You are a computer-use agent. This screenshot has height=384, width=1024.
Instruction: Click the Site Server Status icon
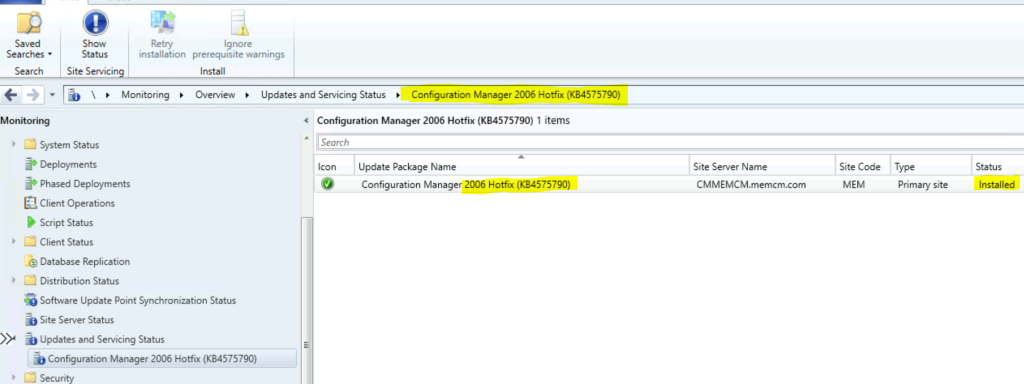pyautogui.click(x=30, y=320)
